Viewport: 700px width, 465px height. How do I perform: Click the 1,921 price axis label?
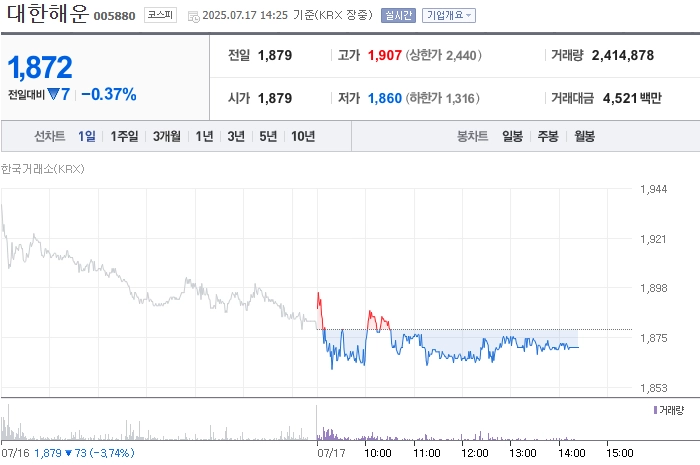654,239
